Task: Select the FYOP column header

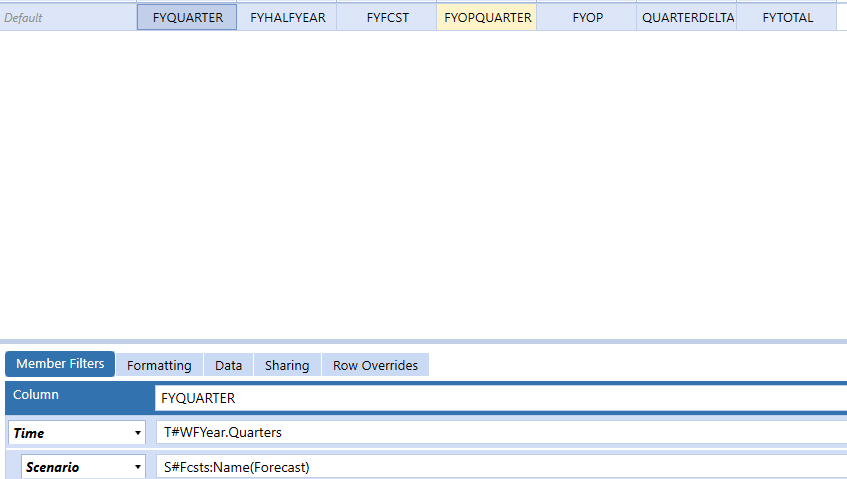Action: [x=587, y=18]
